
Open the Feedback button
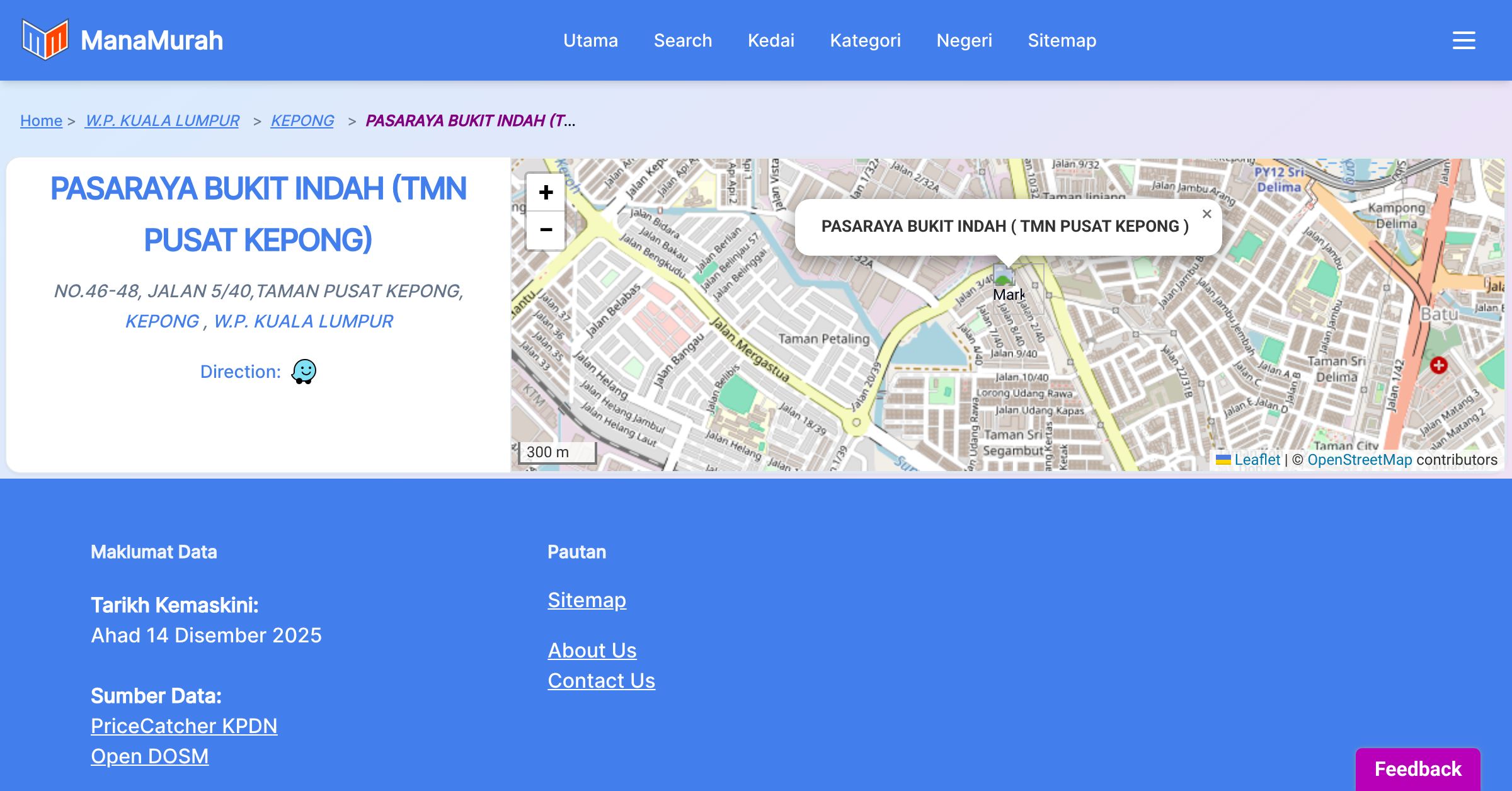coord(1417,769)
